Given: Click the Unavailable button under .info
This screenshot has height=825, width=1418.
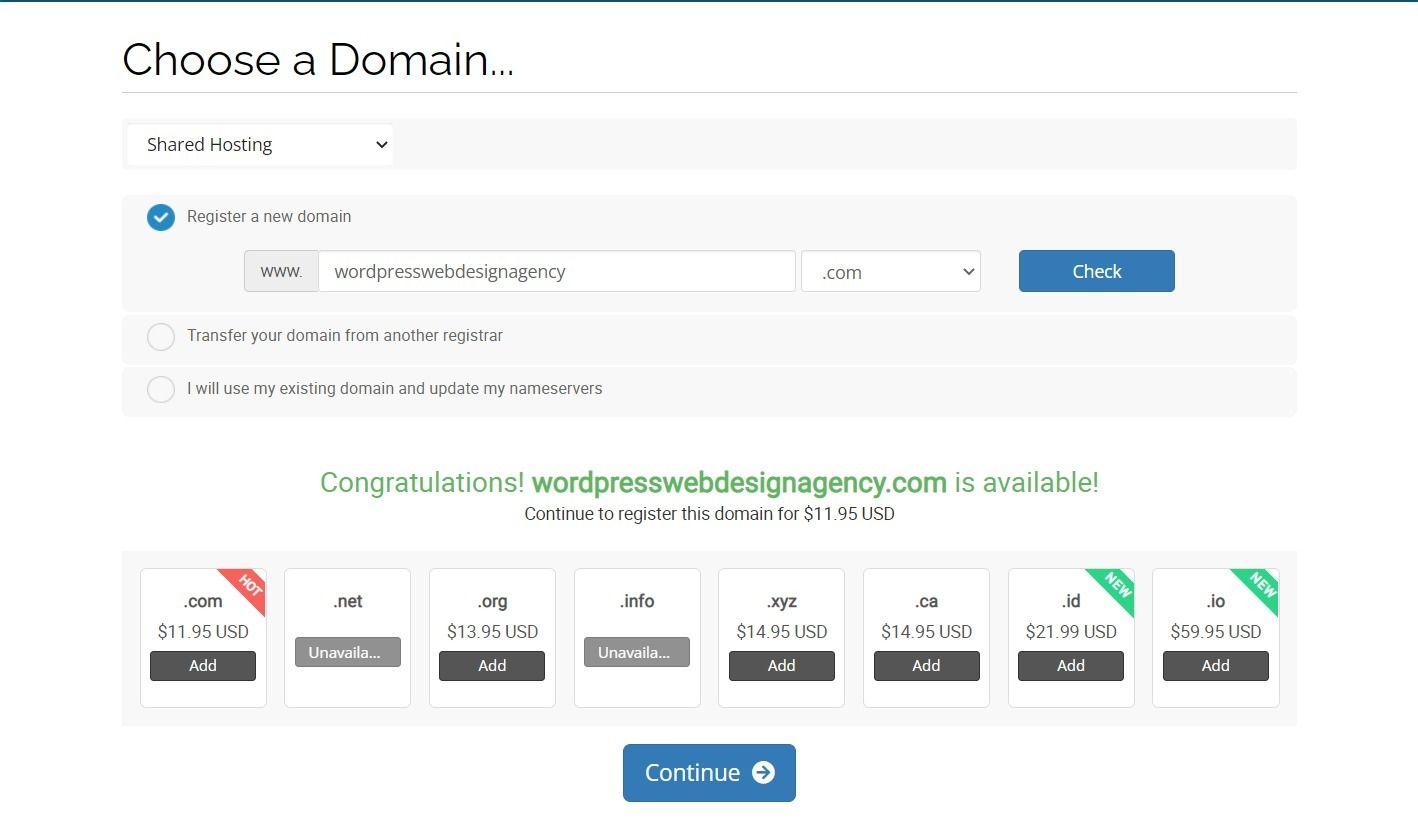Looking at the screenshot, I should point(637,652).
